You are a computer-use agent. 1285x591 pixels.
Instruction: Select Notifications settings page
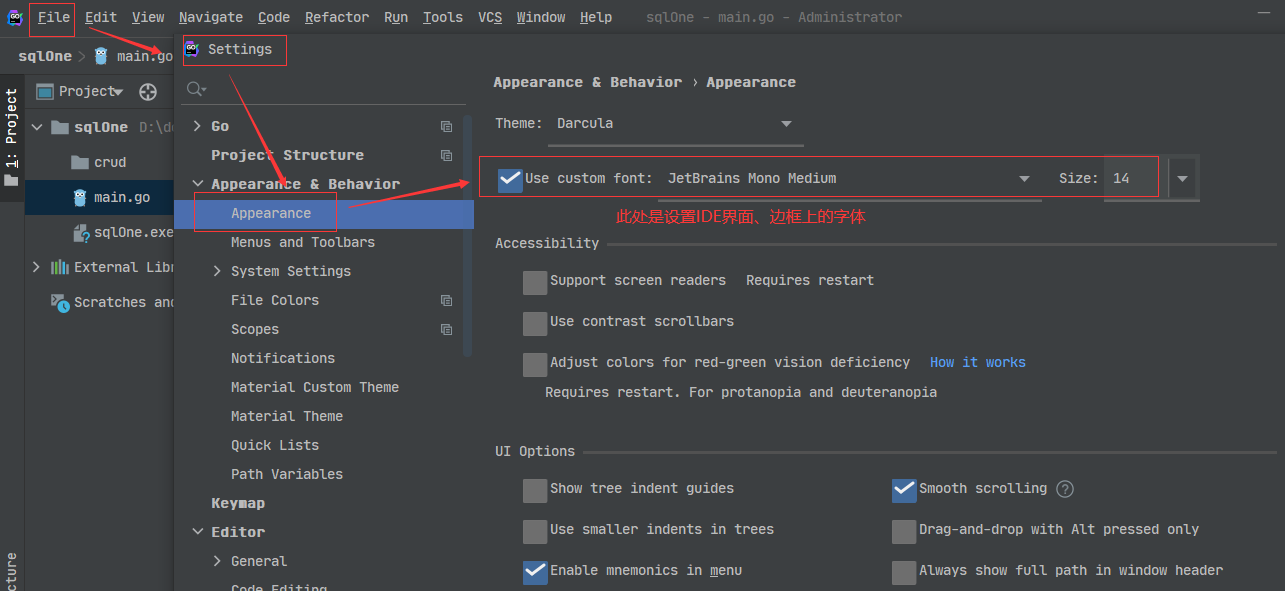click(283, 359)
